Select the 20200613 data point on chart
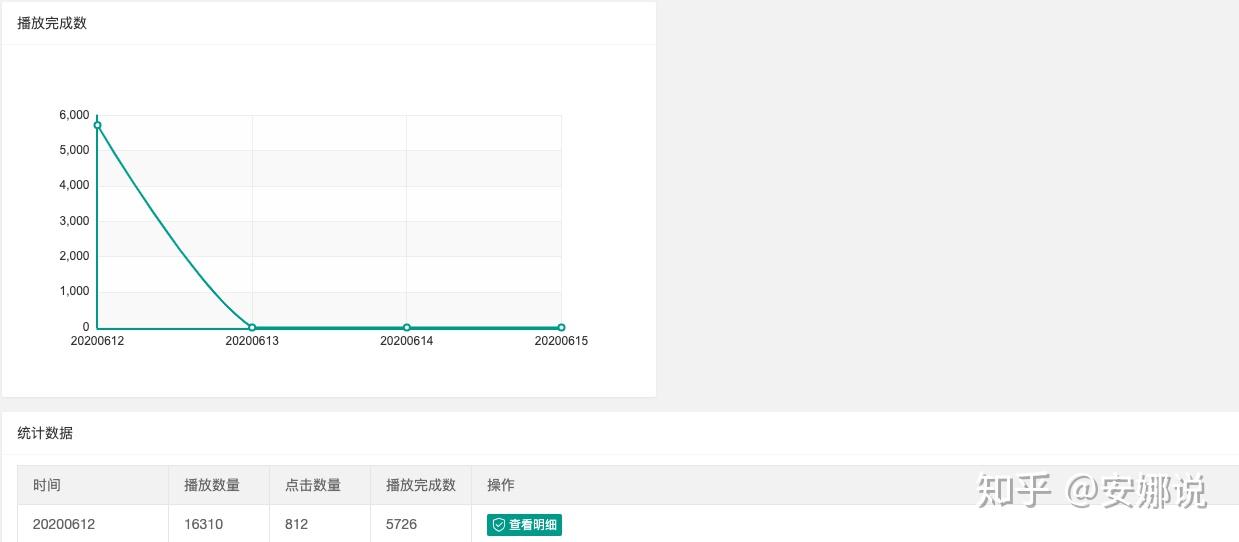This screenshot has height=542, width=1239. (252, 327)
